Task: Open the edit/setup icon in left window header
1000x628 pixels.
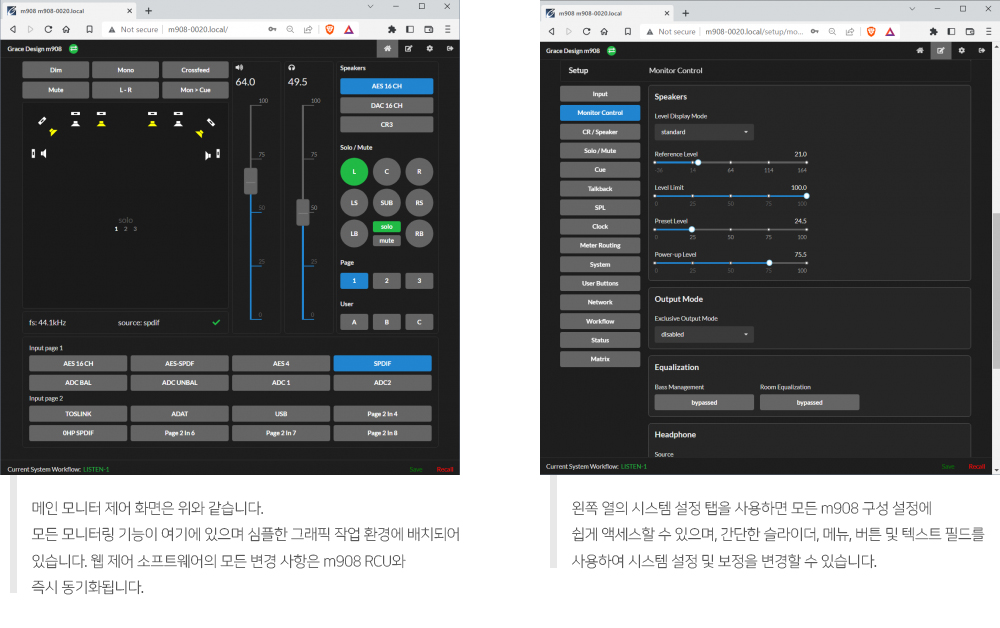Action: click(408, 48)
